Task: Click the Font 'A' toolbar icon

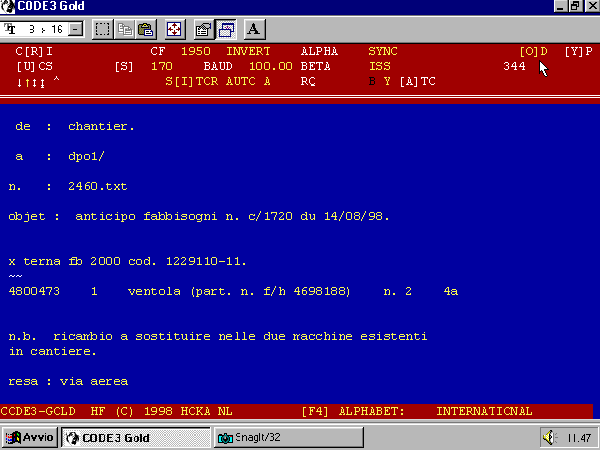Action: (x=253, y=29)
